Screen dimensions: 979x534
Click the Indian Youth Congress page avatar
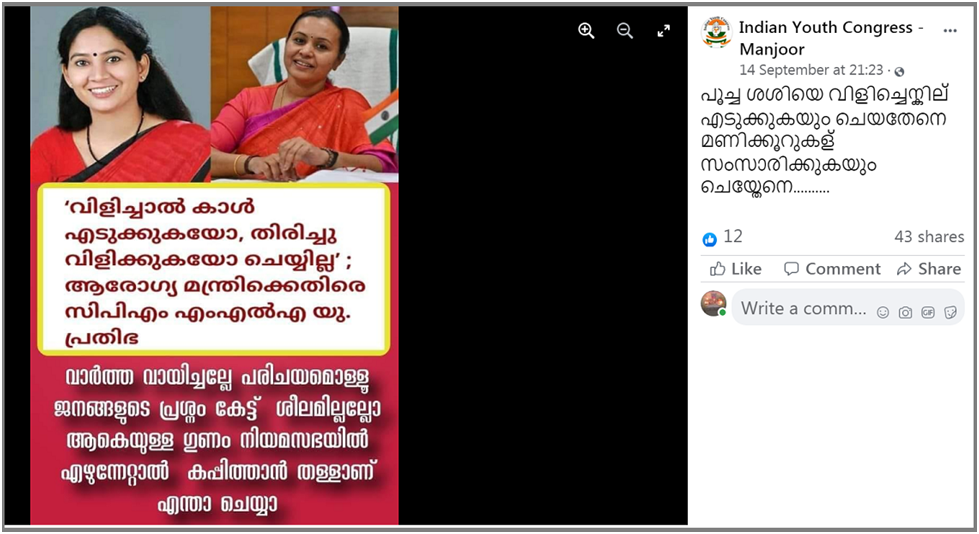point(716,33)
